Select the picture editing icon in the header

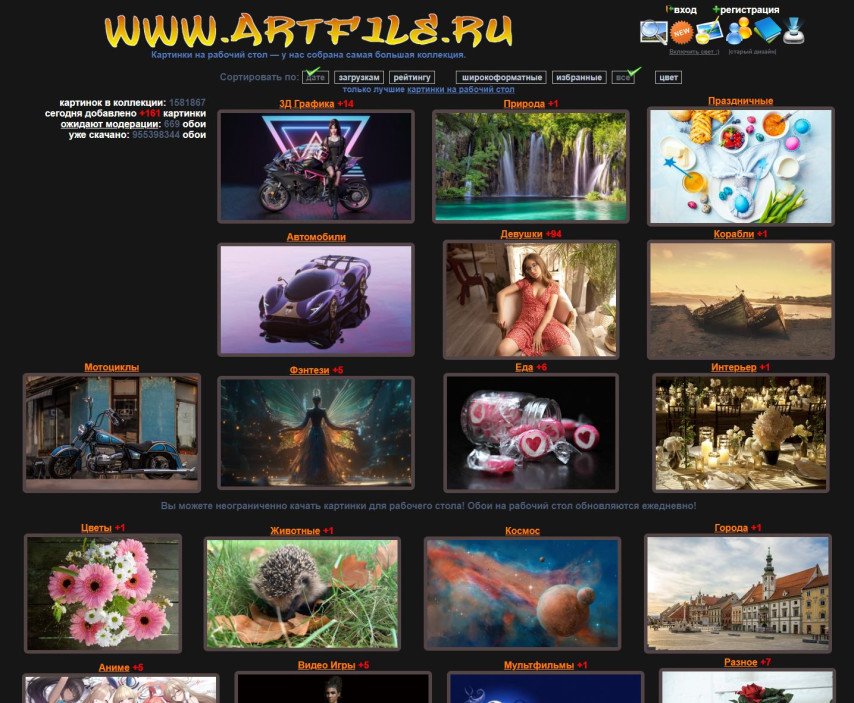pyautogui.click(x=709, y=32)
